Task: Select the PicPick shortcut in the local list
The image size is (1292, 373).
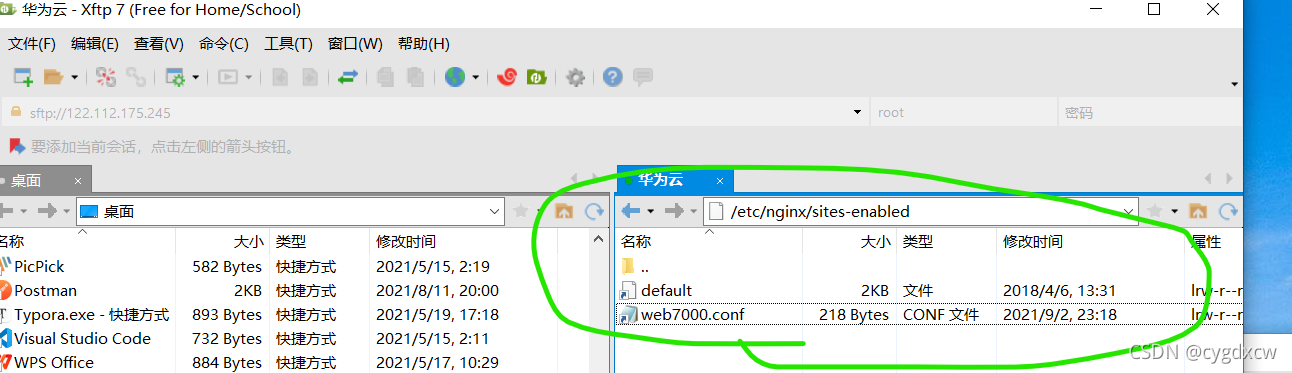Action: point(39,267)
